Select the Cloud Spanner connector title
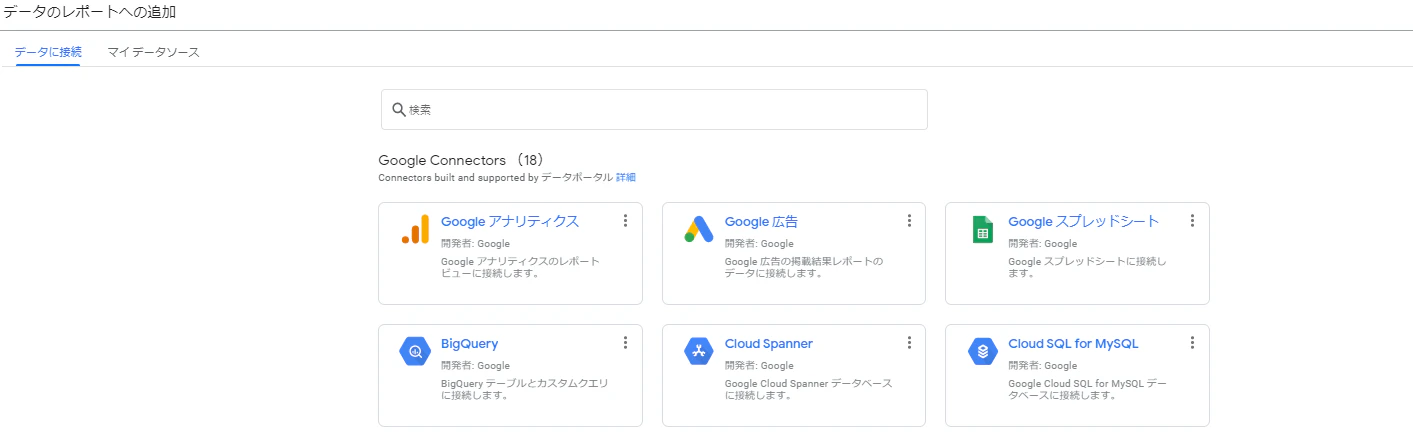1413x442 pixels. click(768, 344)
